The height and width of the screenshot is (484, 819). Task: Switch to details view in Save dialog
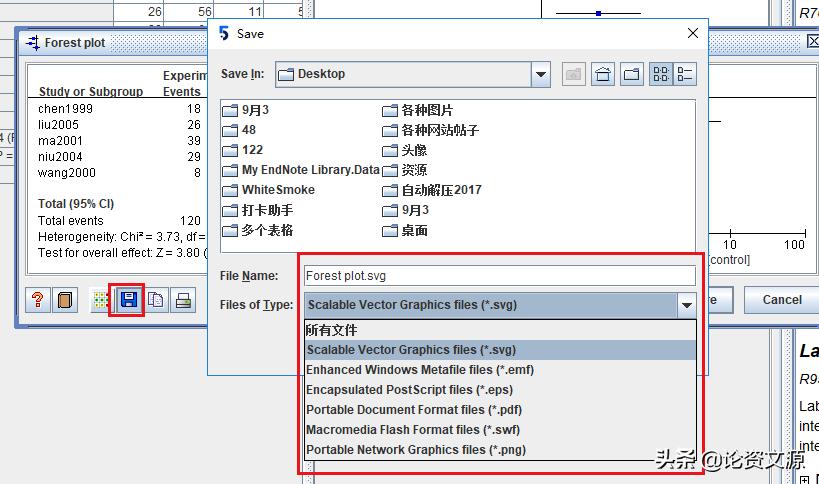[684, 74]
